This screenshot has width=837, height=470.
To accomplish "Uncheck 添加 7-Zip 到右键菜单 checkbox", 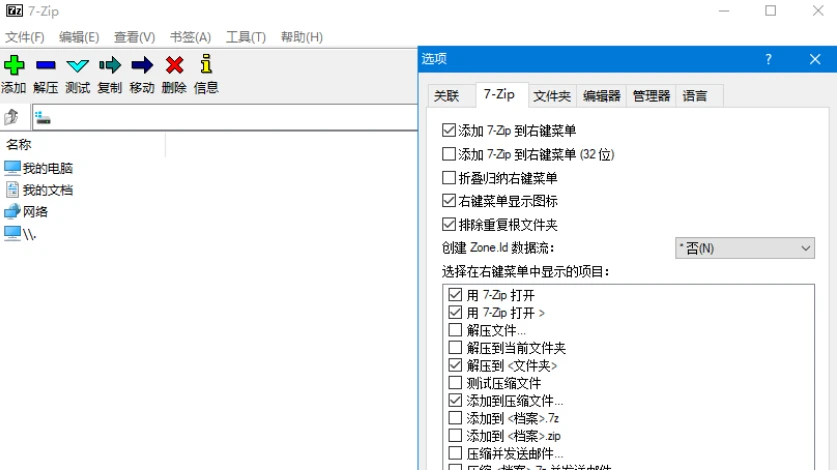I will coord(449,130).
